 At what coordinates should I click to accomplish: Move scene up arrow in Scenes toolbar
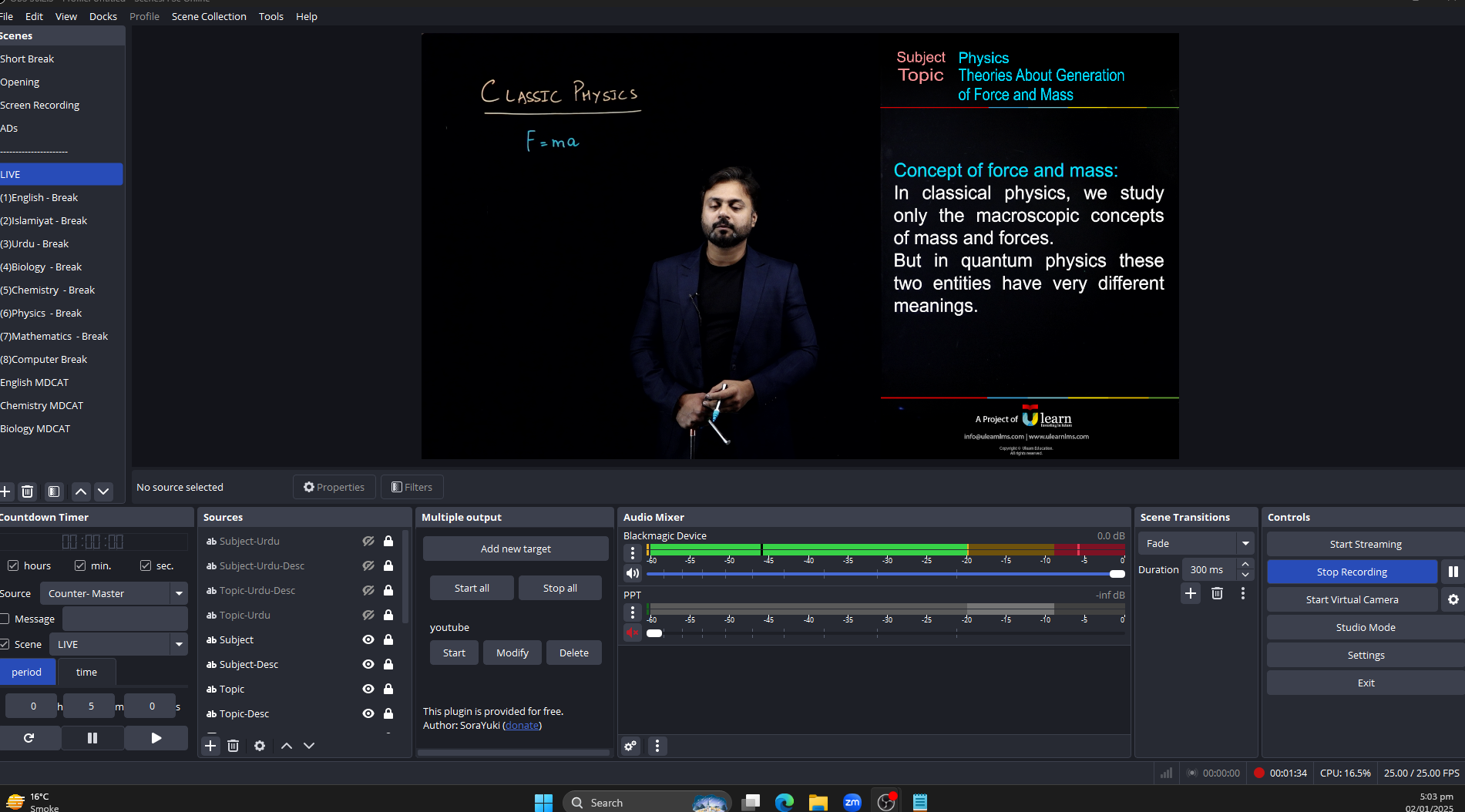pos(81,492)
